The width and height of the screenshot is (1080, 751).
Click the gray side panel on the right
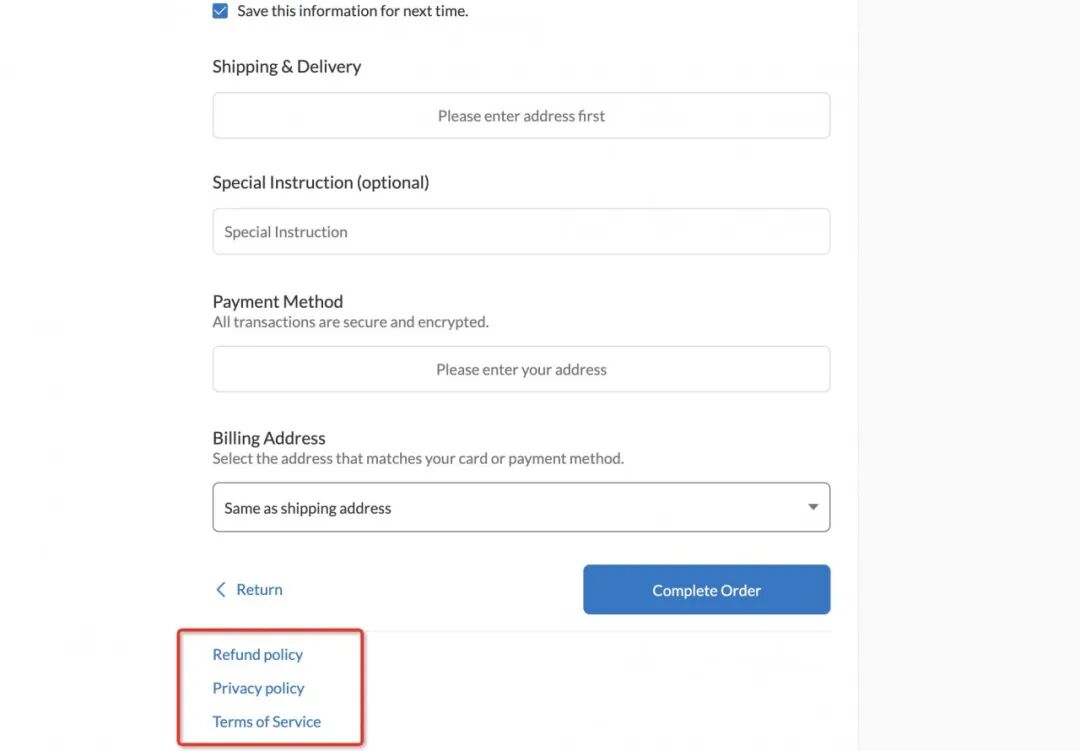pos(968,376)
